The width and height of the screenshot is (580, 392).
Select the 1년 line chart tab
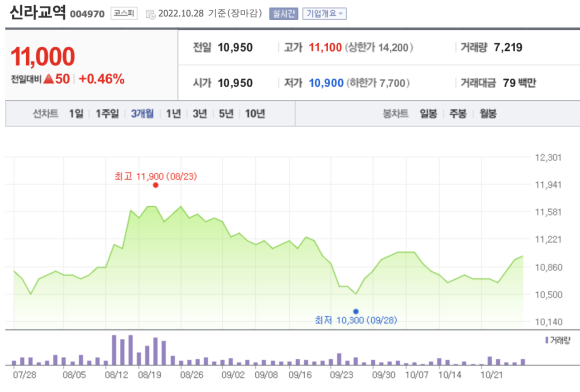point(173,114)
